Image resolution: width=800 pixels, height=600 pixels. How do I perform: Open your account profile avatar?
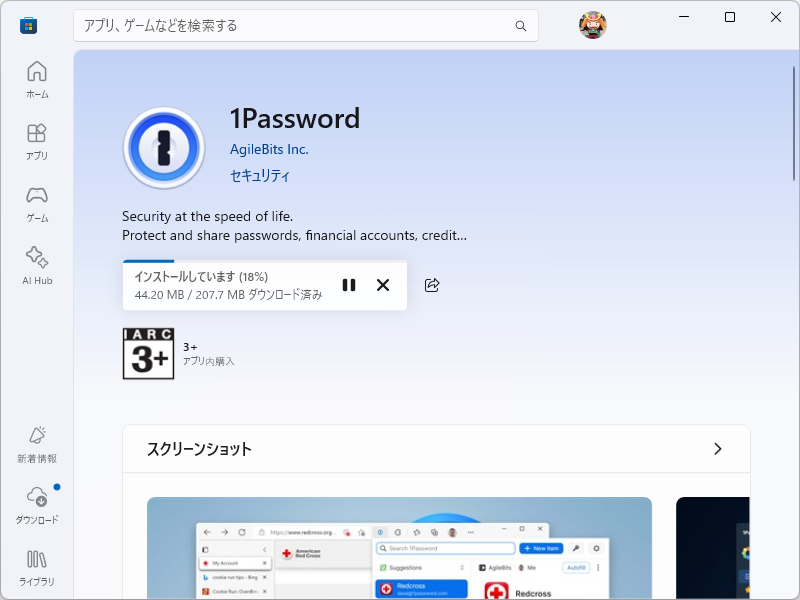point(592,25)
